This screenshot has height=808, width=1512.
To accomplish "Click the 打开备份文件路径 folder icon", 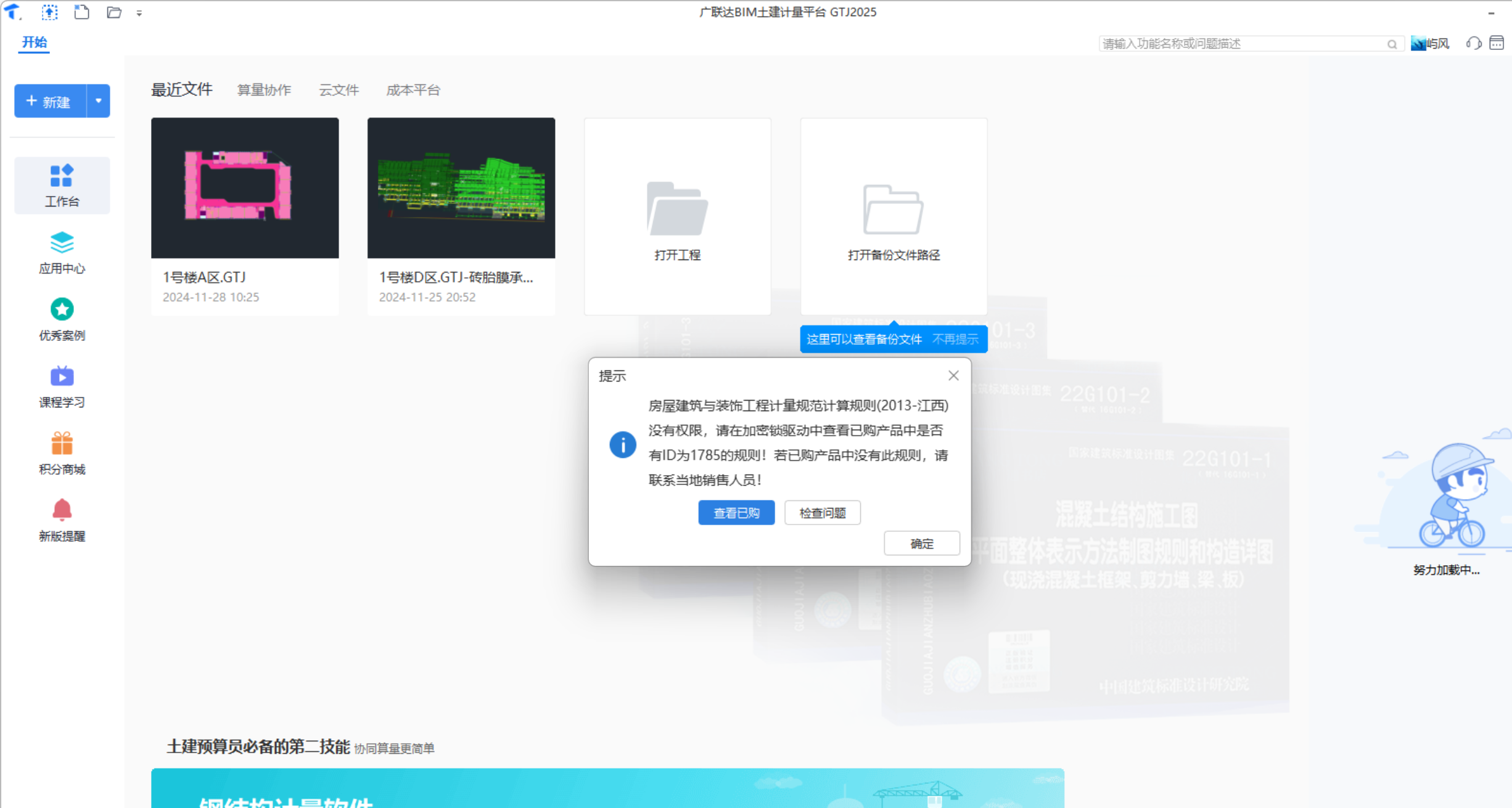I will click(894, 209).
